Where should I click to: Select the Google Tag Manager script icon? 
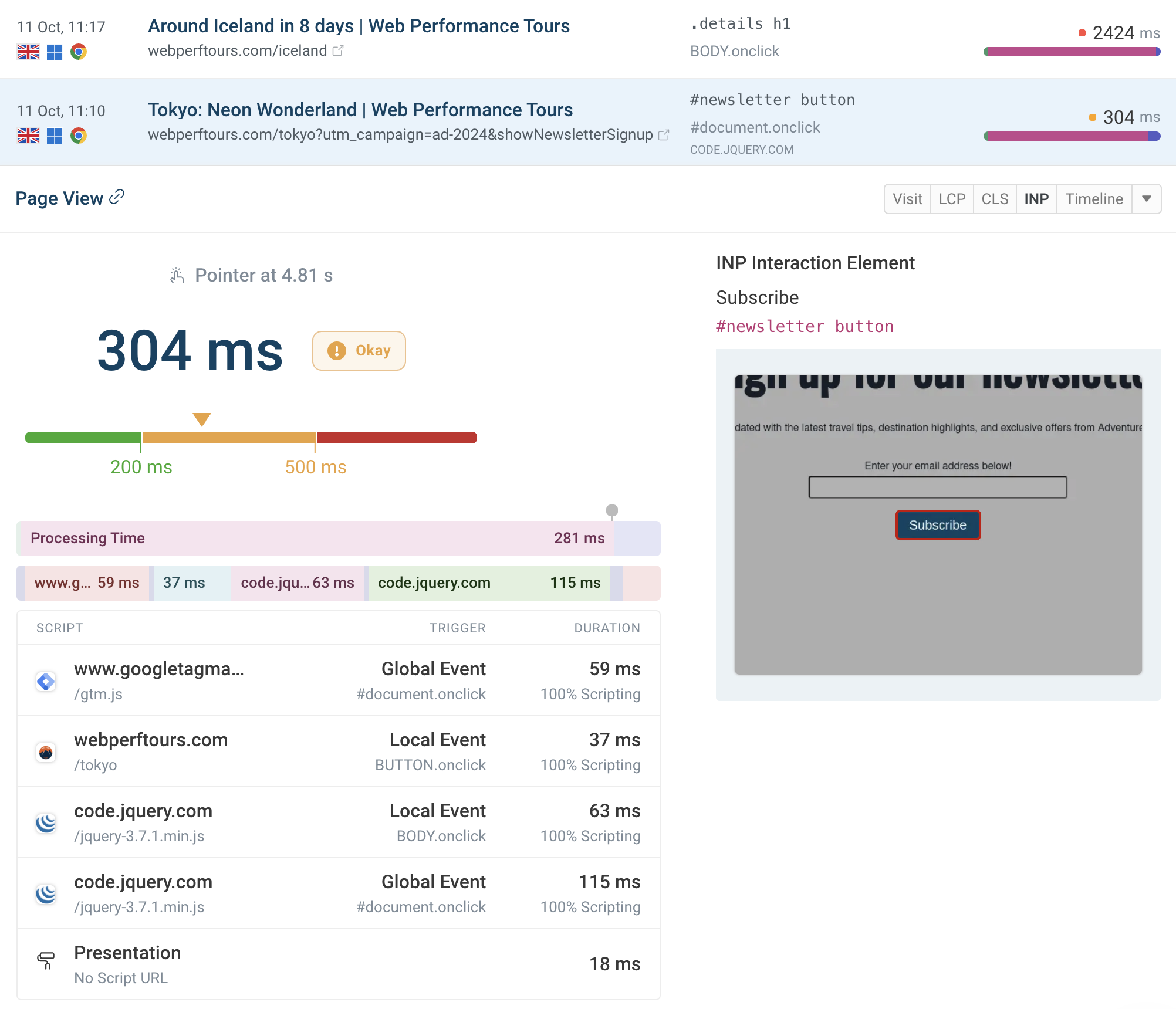pyautogui.click(x=46, y=681)
